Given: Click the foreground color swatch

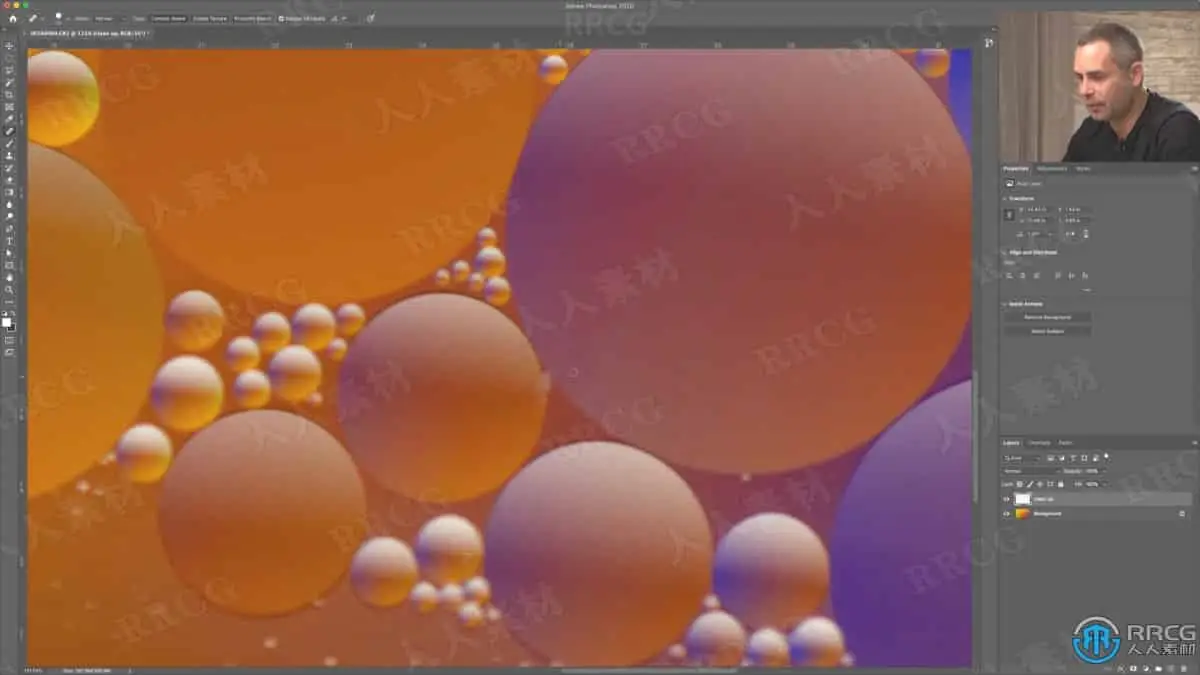Looking at the screenshot, I should coord(6,323).
